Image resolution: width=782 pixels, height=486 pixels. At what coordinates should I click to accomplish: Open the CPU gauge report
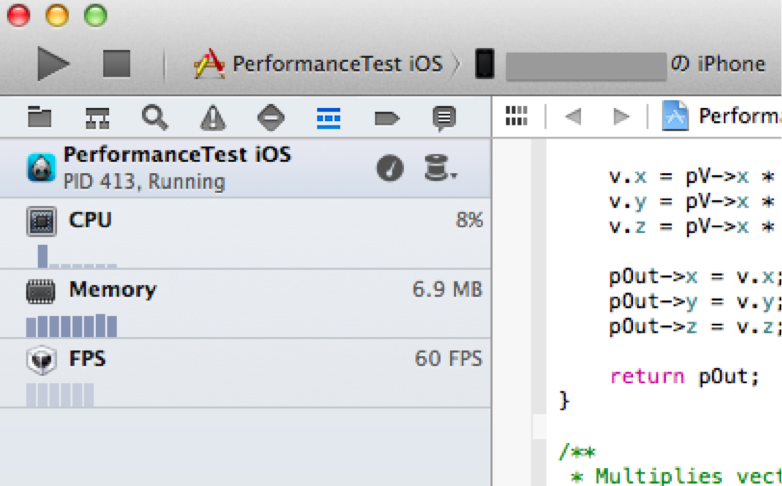point(245,234)
